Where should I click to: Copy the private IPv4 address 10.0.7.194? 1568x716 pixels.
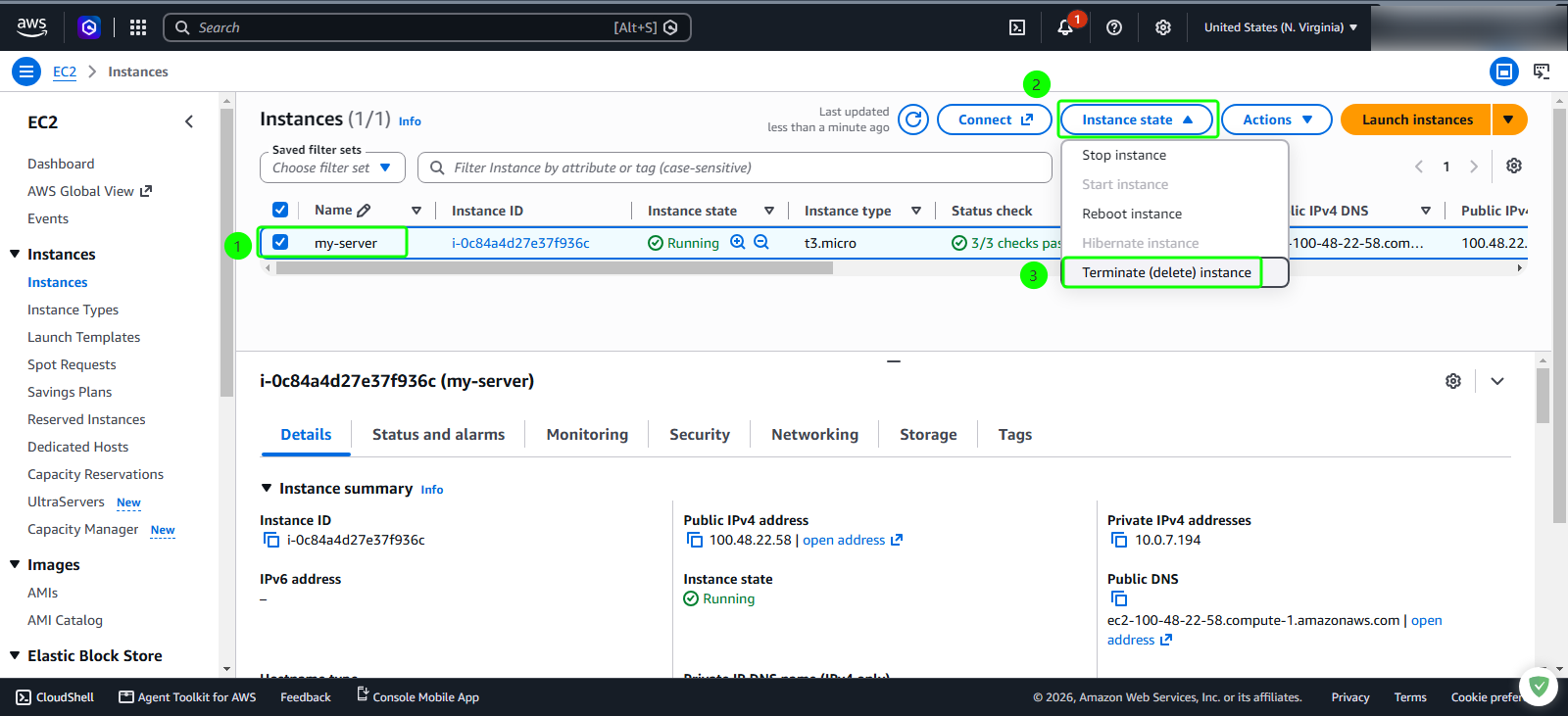(1119, 540)
